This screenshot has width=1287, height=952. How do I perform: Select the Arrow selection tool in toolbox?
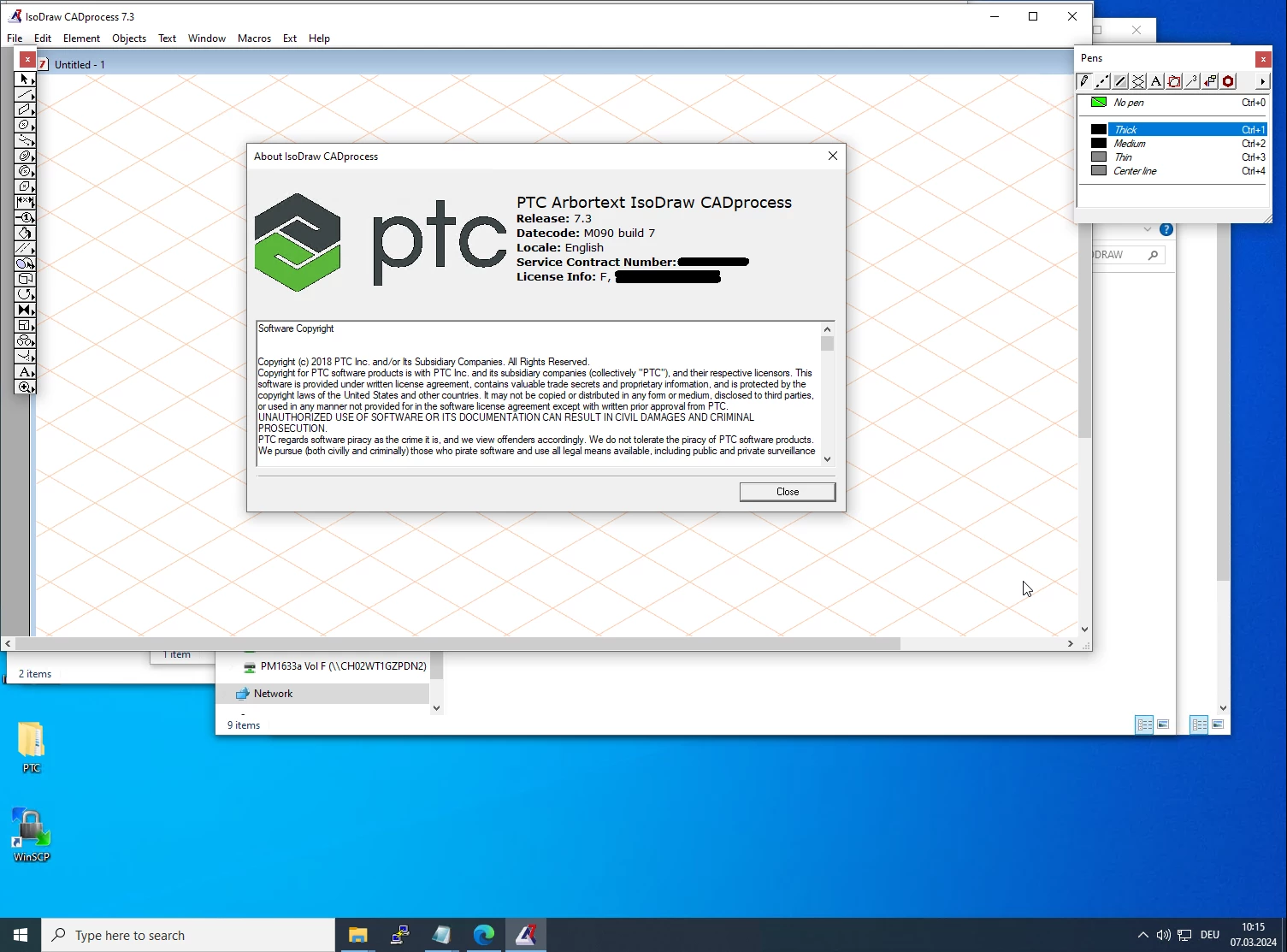tap(26, 79)
